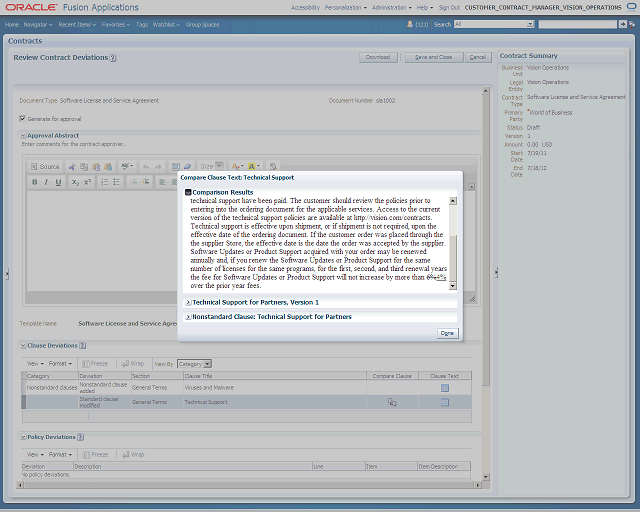Open the Format menu in Clause Deviations
The height and width of the screenshot is (512, 640).
pos(60,363)
